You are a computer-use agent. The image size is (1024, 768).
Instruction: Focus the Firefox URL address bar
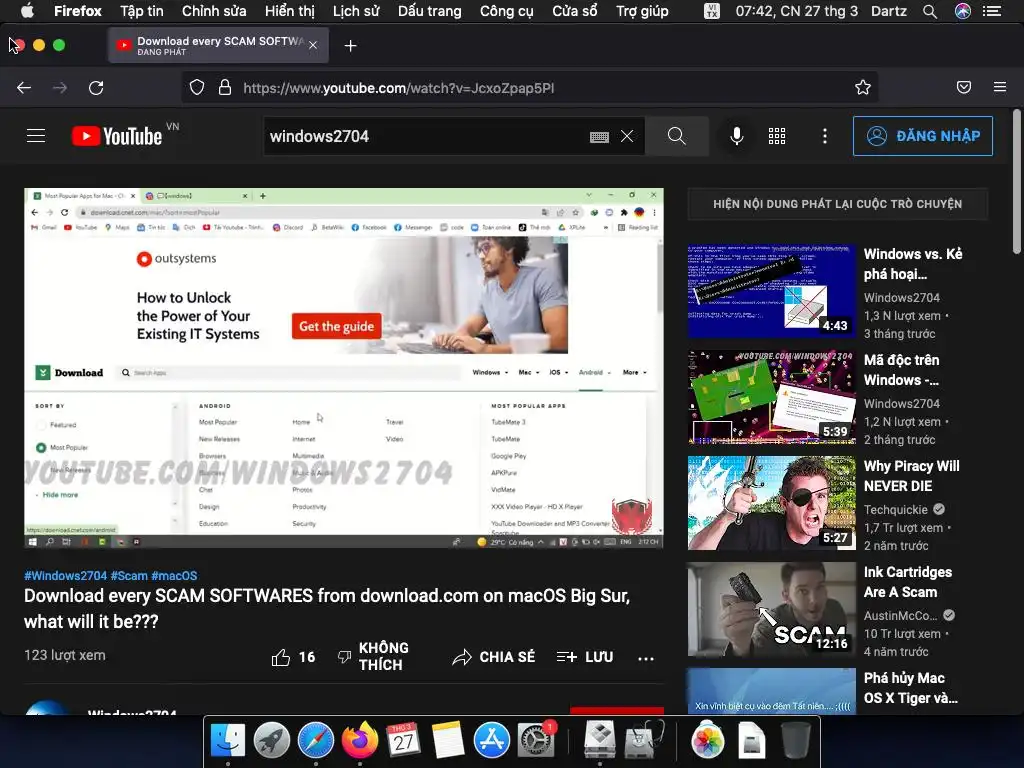tap(529, 88)
